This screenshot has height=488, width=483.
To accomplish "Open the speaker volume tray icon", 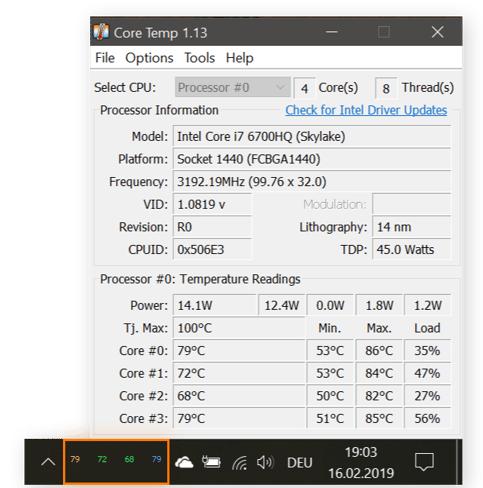I will pos(265,462).
